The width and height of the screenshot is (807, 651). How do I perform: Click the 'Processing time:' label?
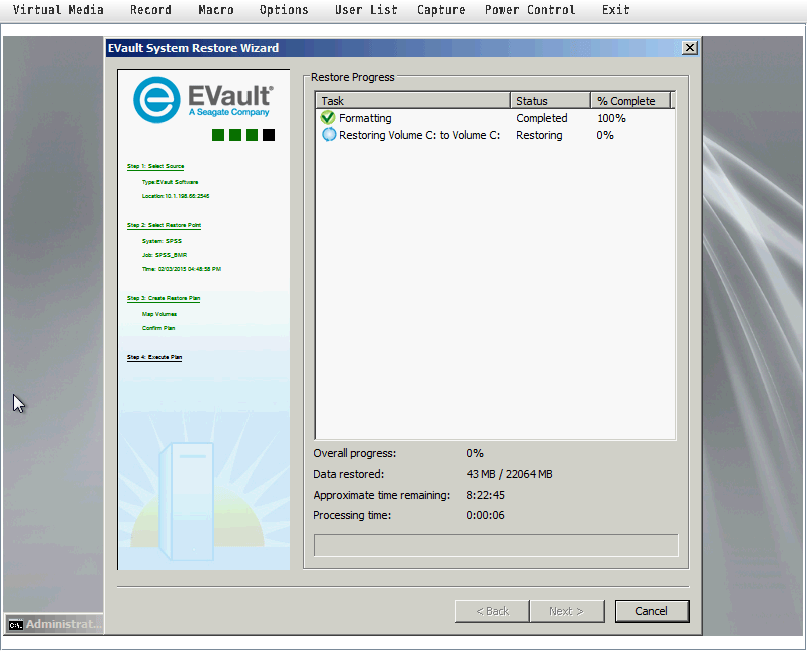pos(352,515)
